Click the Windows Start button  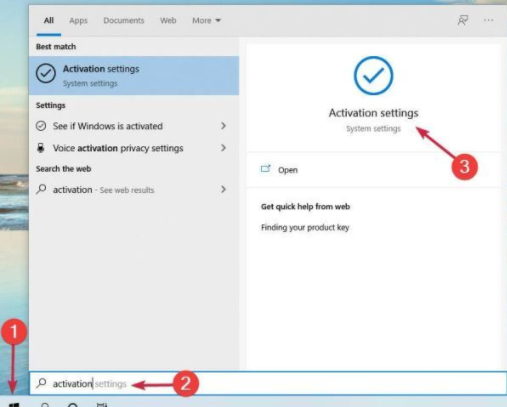click(x=13, y=405)
